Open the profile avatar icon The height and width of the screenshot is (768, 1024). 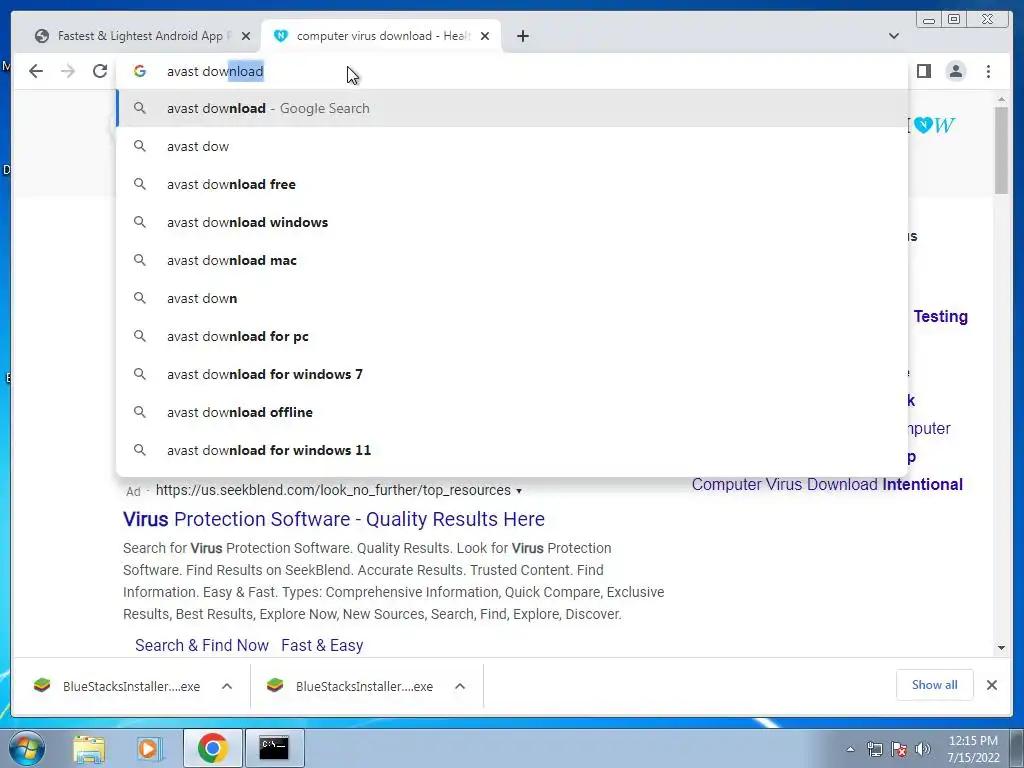point(955,71)
